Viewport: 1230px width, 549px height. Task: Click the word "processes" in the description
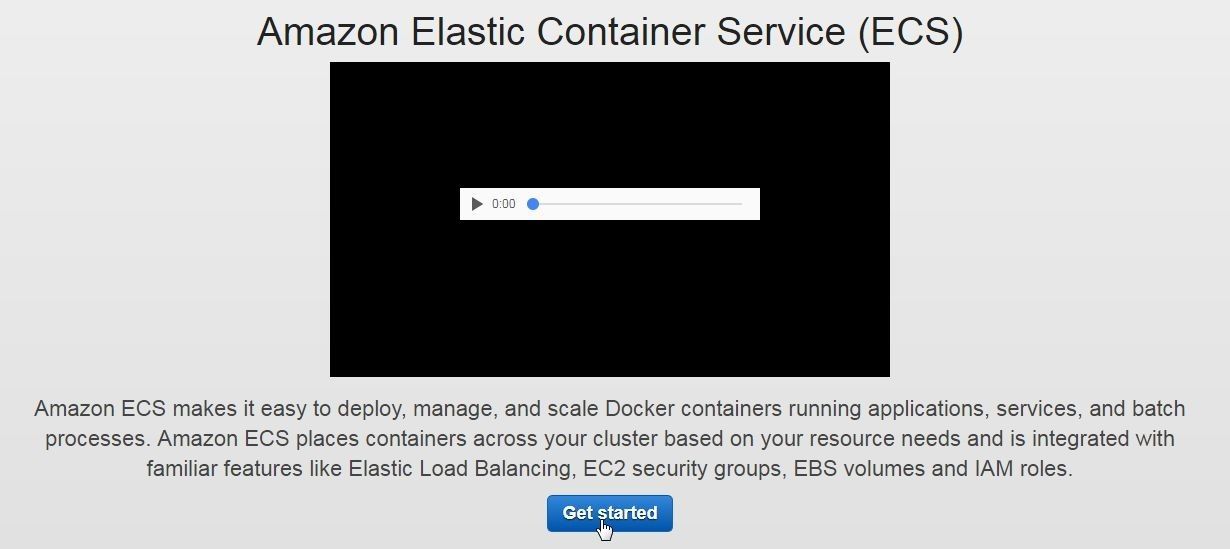(x=95, y=439)
